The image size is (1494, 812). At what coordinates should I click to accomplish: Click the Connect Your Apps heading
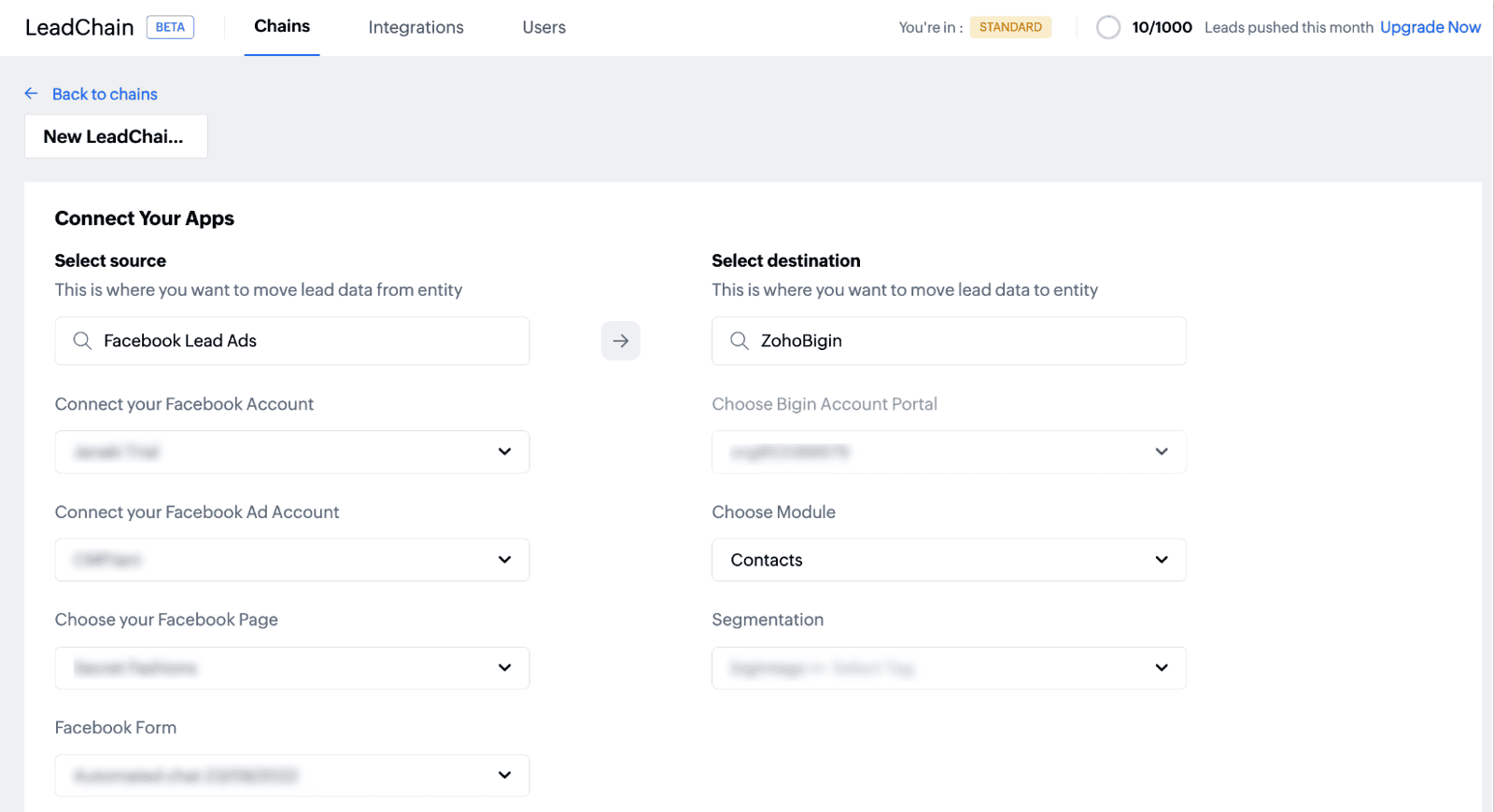[x=145, y=218]
